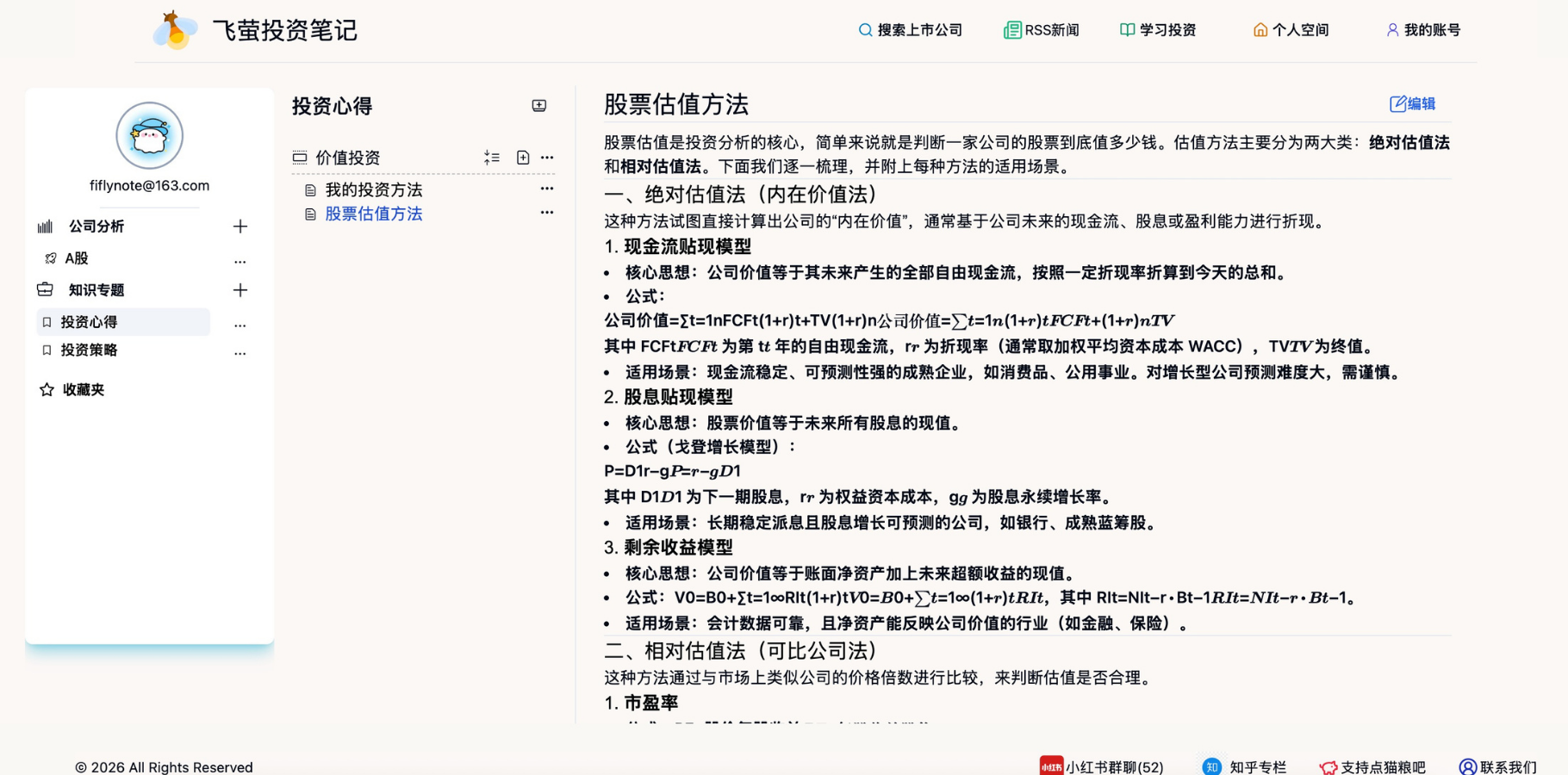The width and height of the screenshot is (1568, 775).
Task: Open the ellipsis menu for 我的投资方法
Action: point(547,189)
